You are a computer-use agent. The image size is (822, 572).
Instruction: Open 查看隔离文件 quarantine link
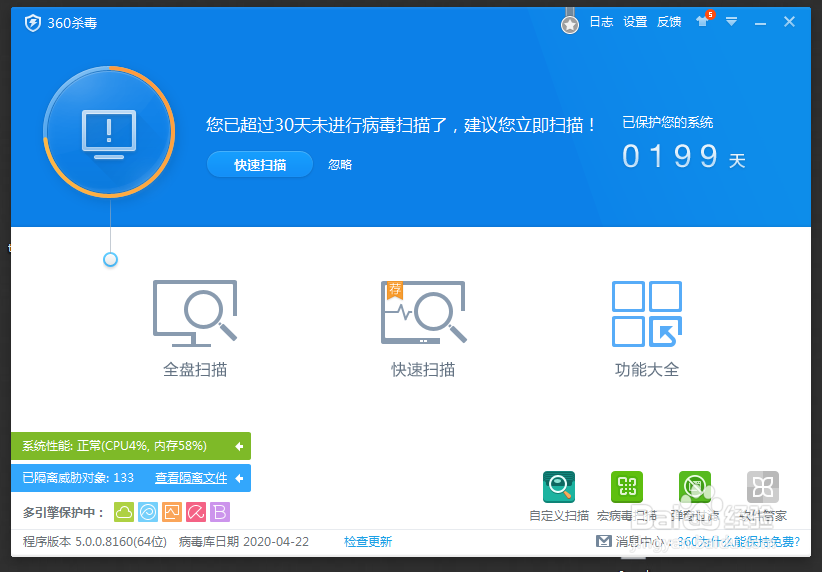click(191, 478)
